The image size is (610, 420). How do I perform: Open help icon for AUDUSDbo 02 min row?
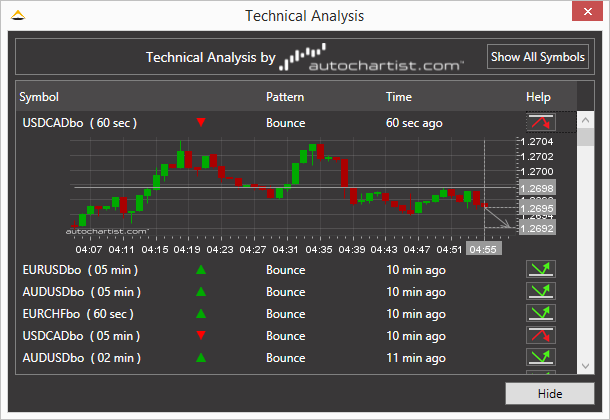point(540,358)
